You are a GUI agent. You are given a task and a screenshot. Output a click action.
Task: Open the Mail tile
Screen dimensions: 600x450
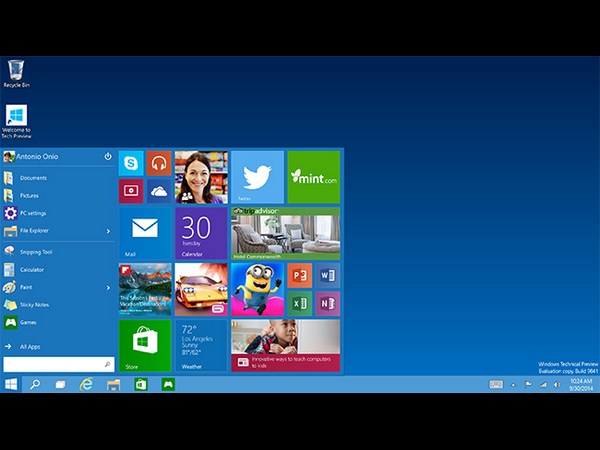pos(144,233)
